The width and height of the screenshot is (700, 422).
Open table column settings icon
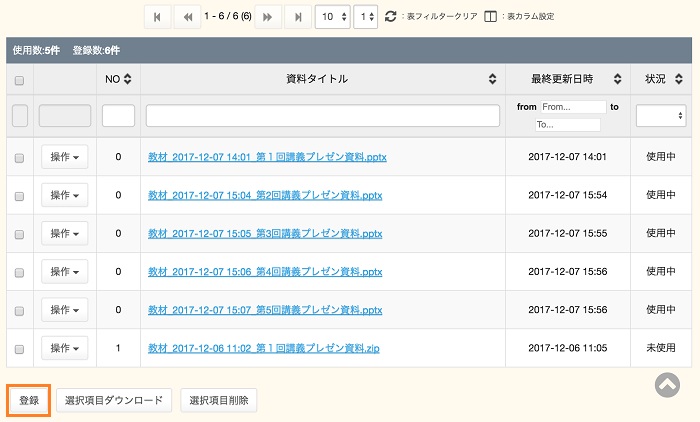[x=490, y=16]
